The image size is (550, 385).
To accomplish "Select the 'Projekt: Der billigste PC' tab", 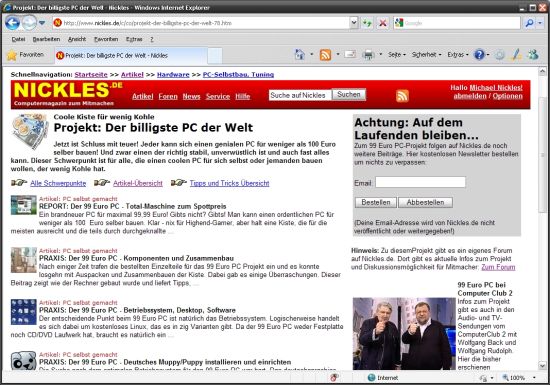I will click(130, 55).
